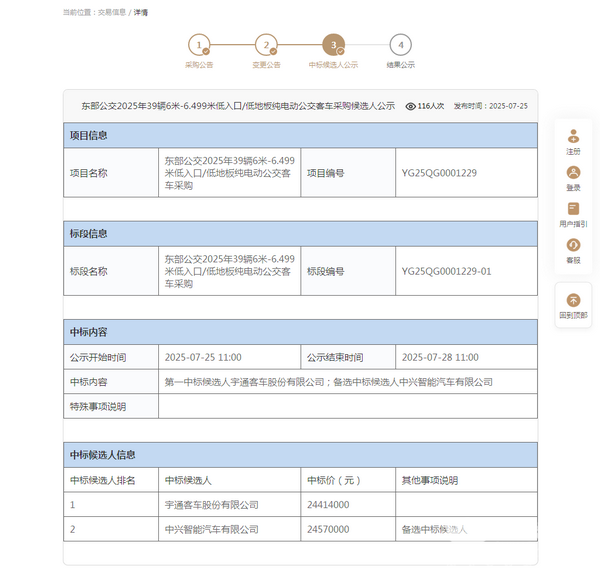Click the 交易信息 breadcrumb link
Screen dimensions: 600x575
111,12
